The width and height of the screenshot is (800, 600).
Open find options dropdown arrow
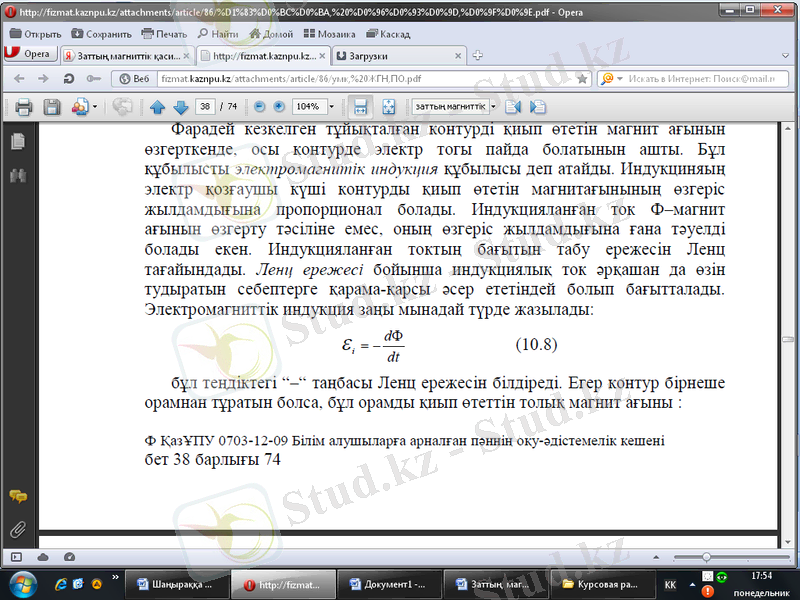pos(493,107)
